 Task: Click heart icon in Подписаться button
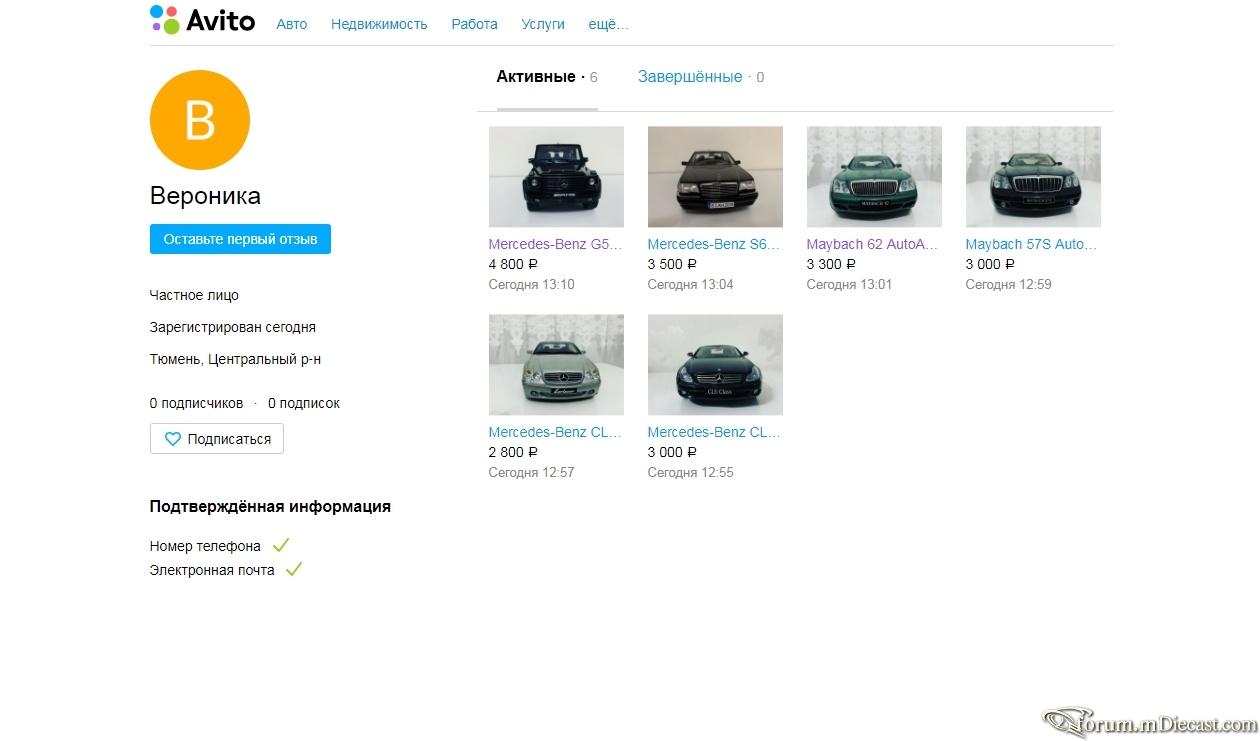tap(172, 439)
